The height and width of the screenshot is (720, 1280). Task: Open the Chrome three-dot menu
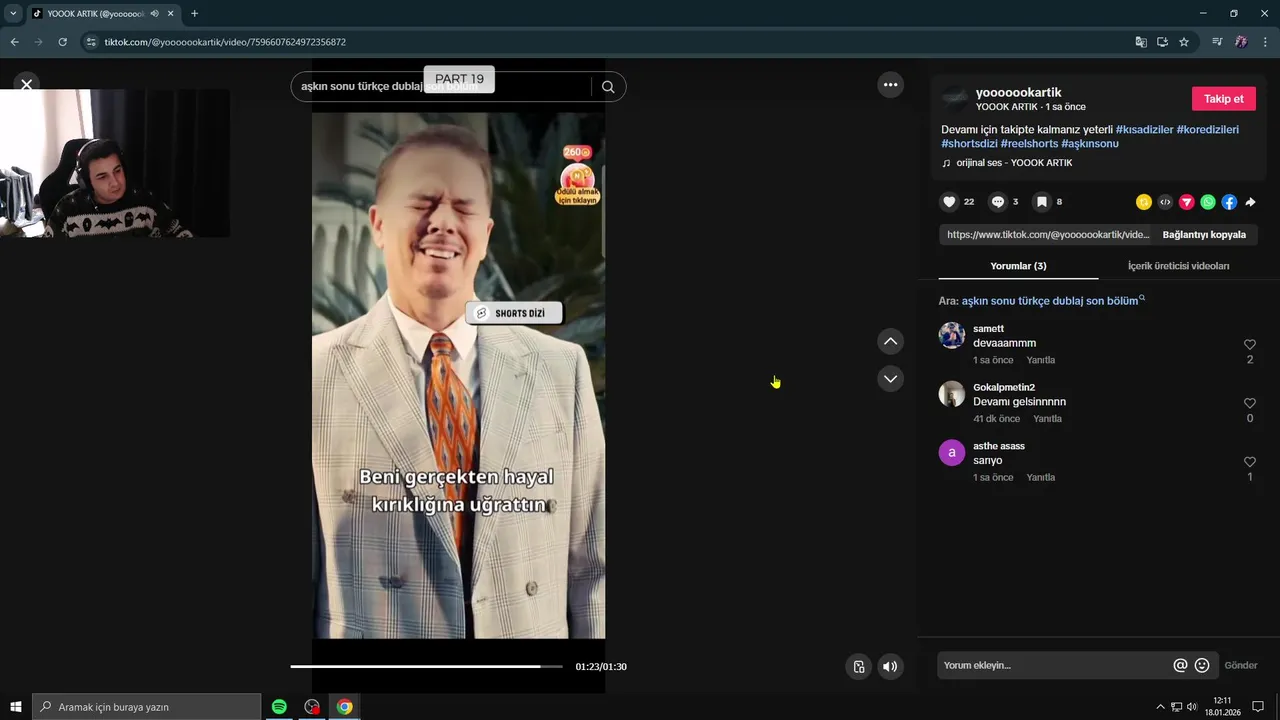coord(1266,42)
